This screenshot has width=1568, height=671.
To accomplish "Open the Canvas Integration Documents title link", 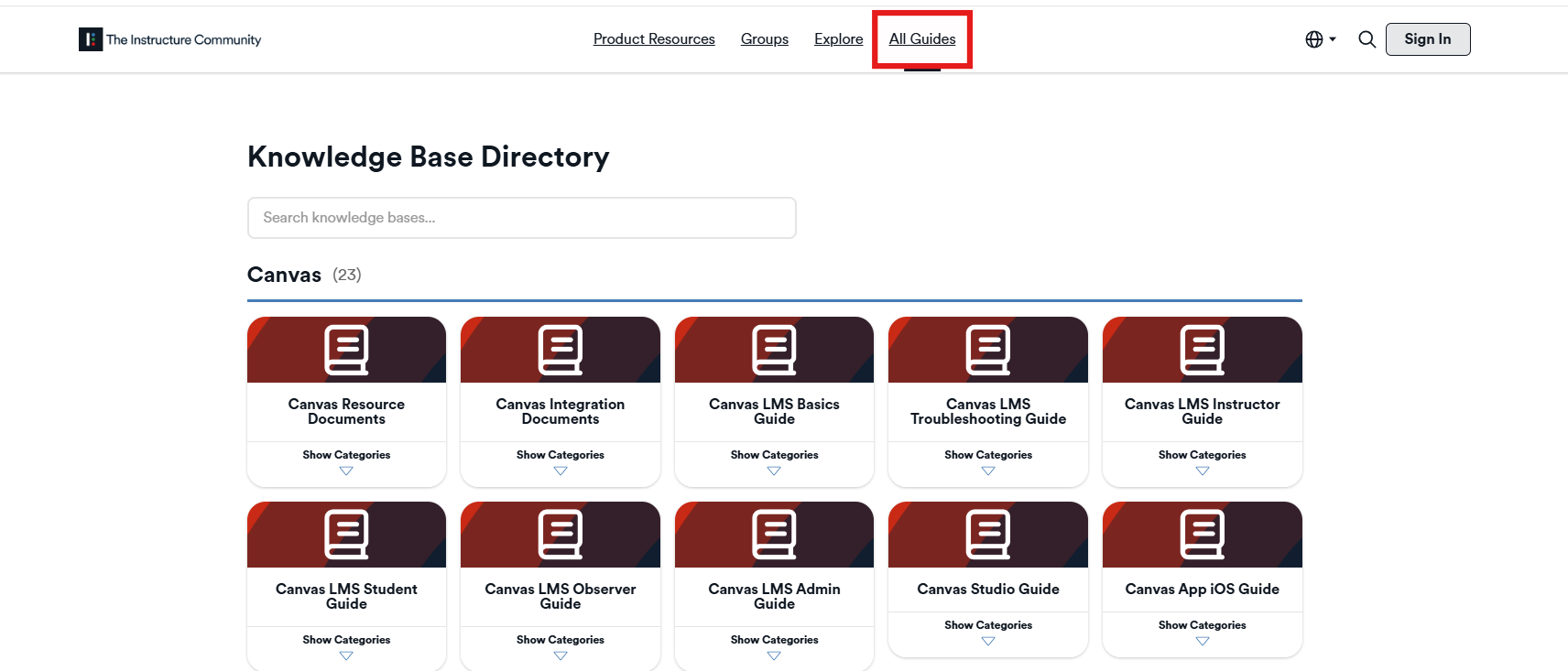I will point(561,412).
